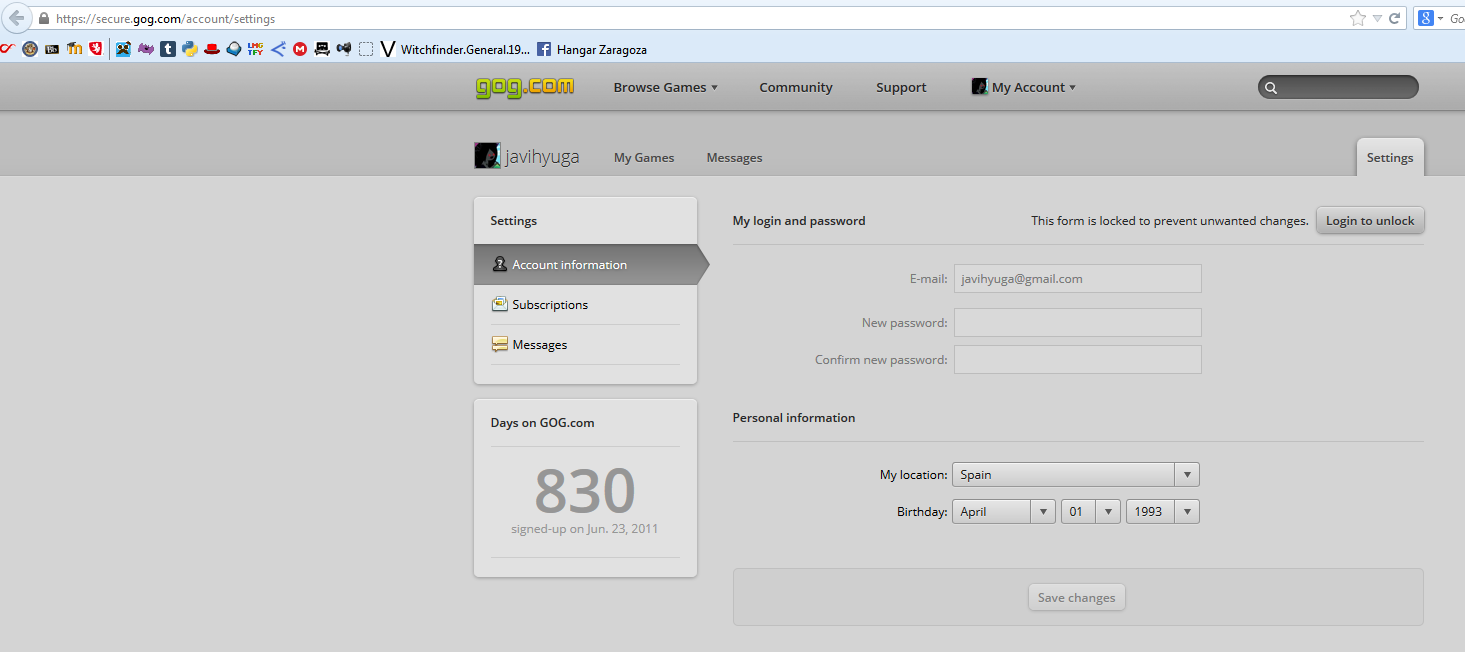The image size is (1465, 652).
Task: Open the skull pirate bookmark icon
Action: pos(322,48)
